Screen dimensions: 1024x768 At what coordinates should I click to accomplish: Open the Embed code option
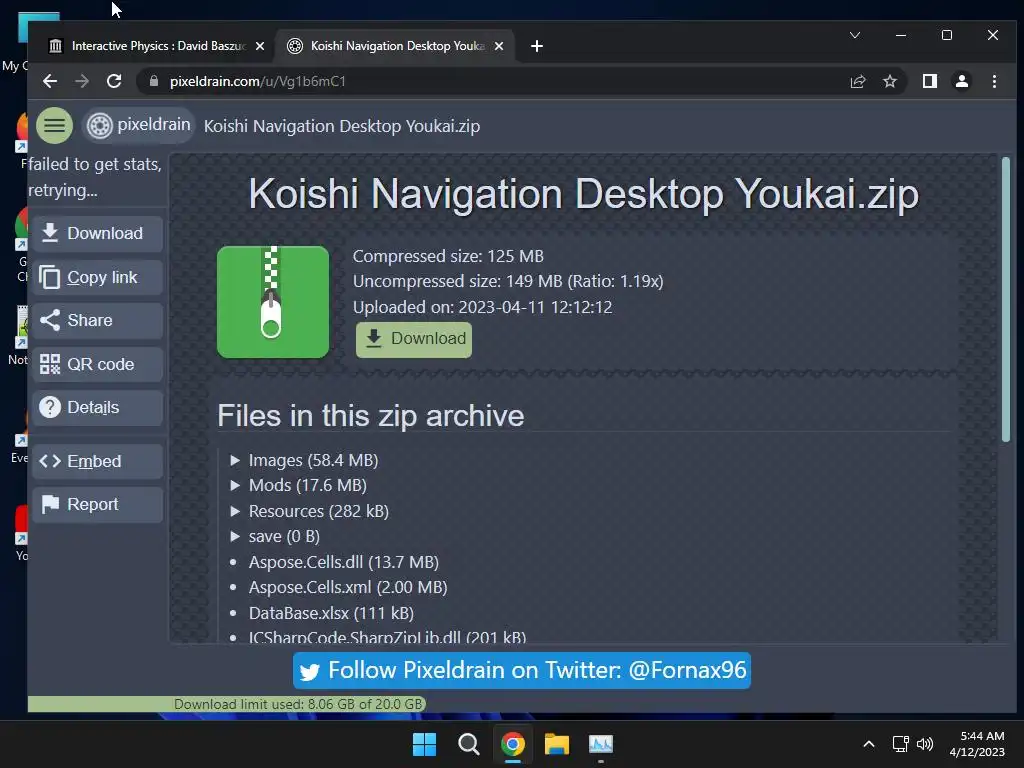[x=97, y=461]
